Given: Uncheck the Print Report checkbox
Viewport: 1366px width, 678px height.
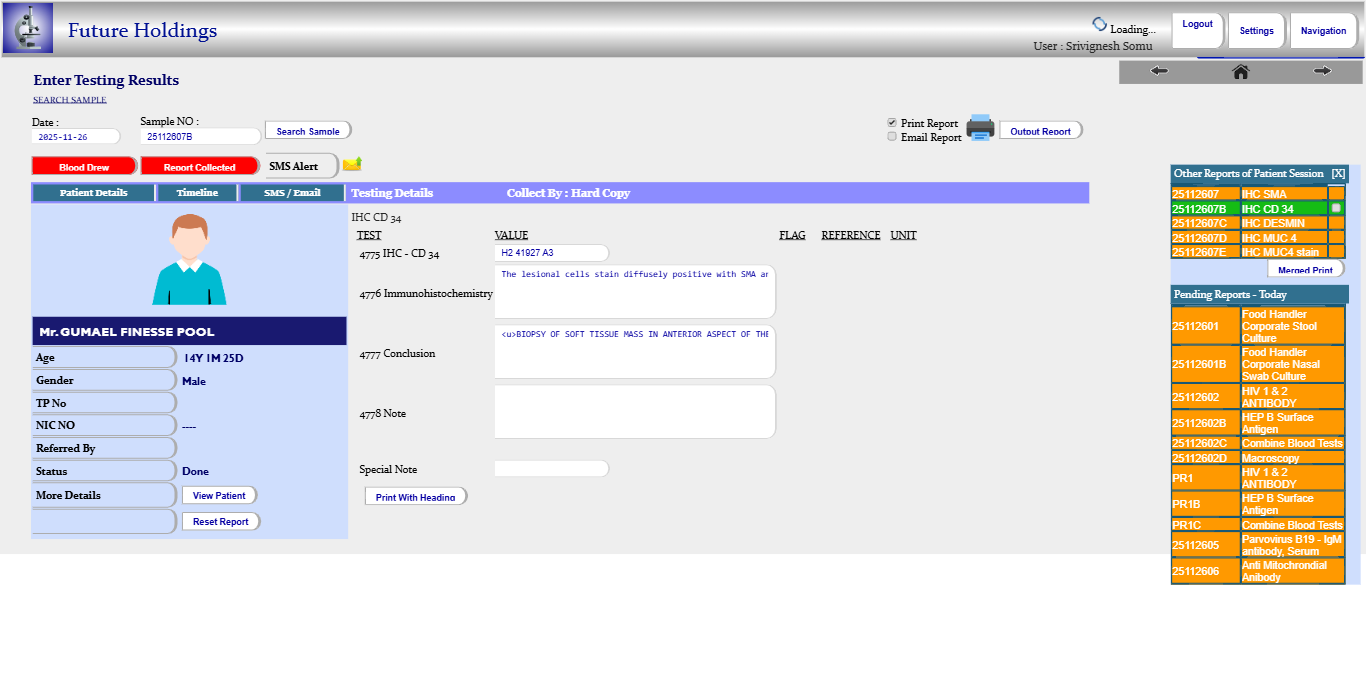Looking at the screenshot, I should click(892, 123).
